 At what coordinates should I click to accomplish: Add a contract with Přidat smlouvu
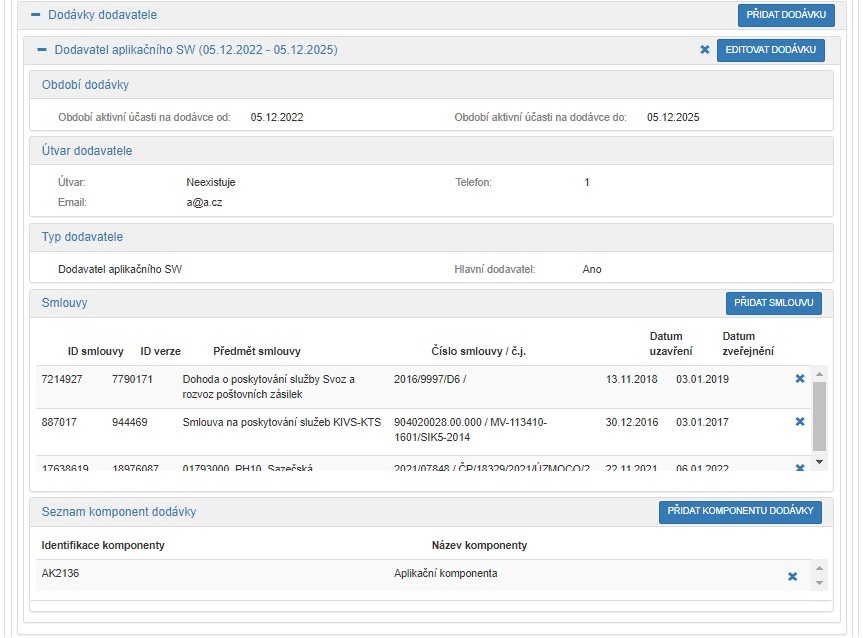pos(773,303)
